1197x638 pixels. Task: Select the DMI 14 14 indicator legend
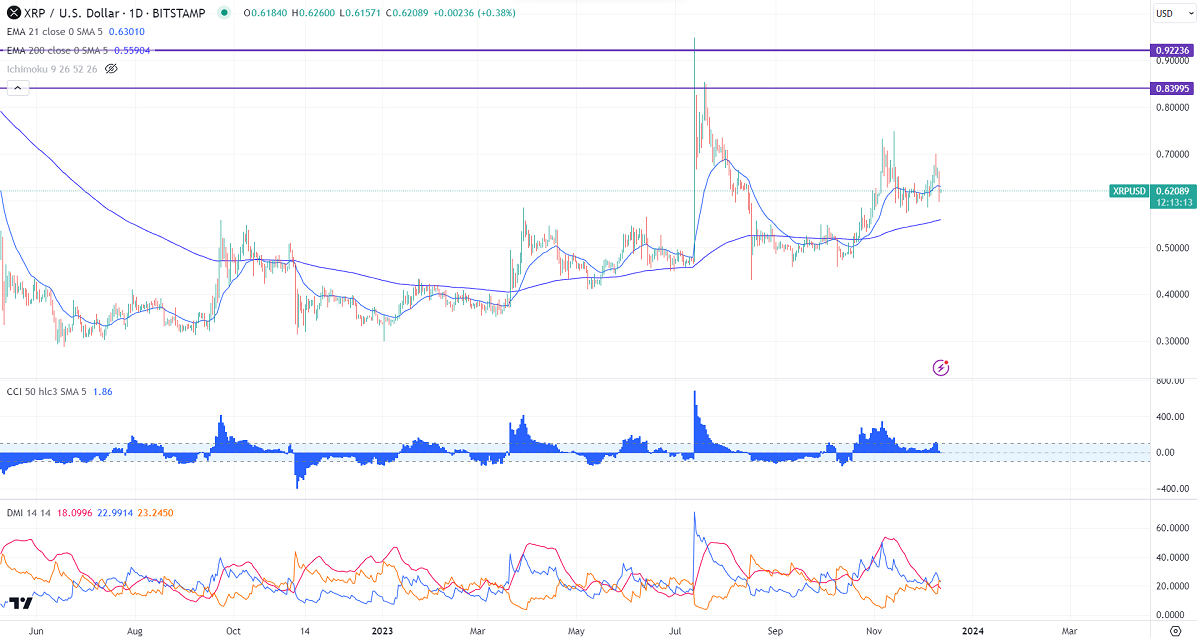point(28,513)
